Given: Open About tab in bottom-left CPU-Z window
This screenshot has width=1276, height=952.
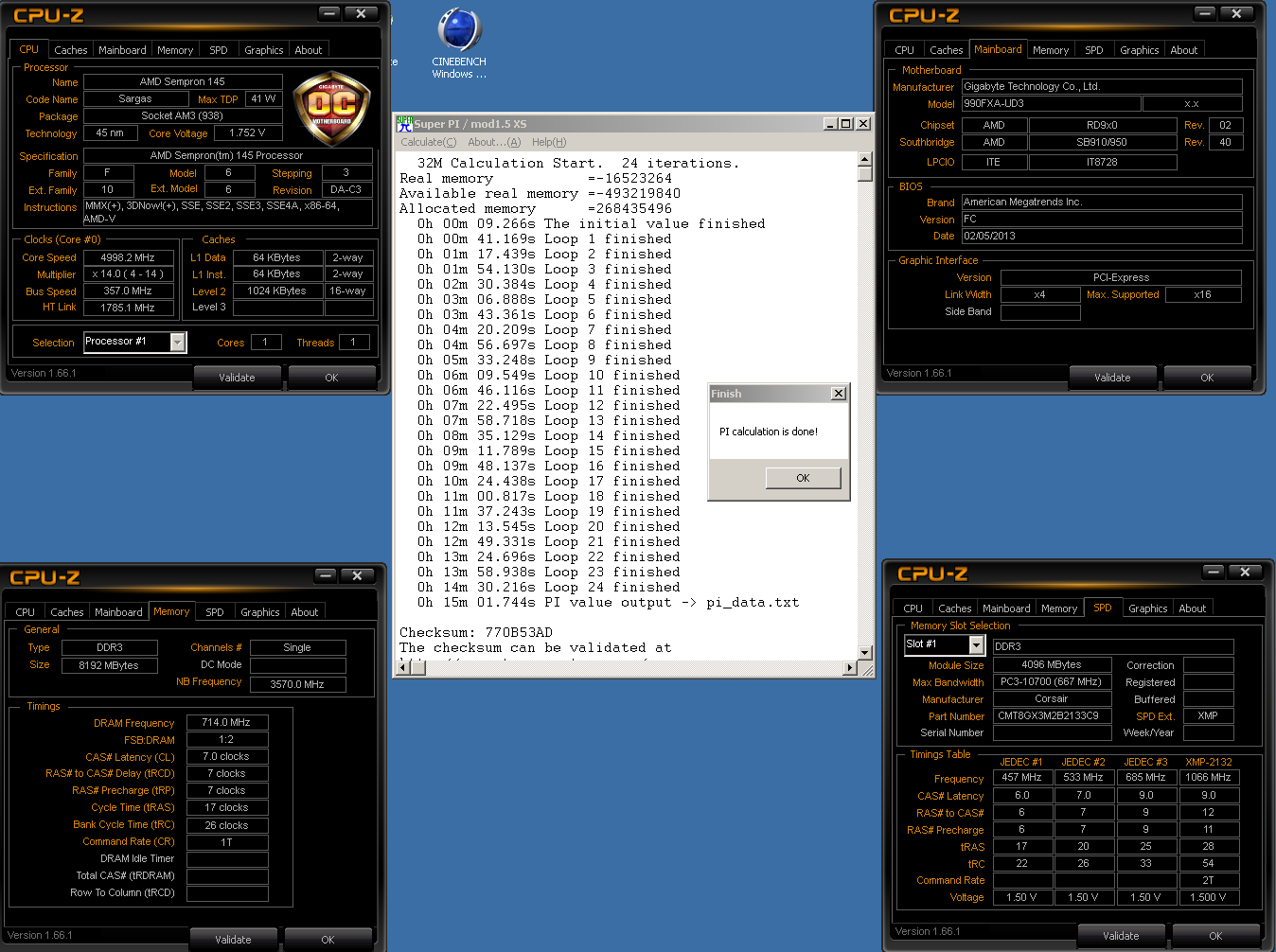Looking at the screenshot, I should [305, 612].
